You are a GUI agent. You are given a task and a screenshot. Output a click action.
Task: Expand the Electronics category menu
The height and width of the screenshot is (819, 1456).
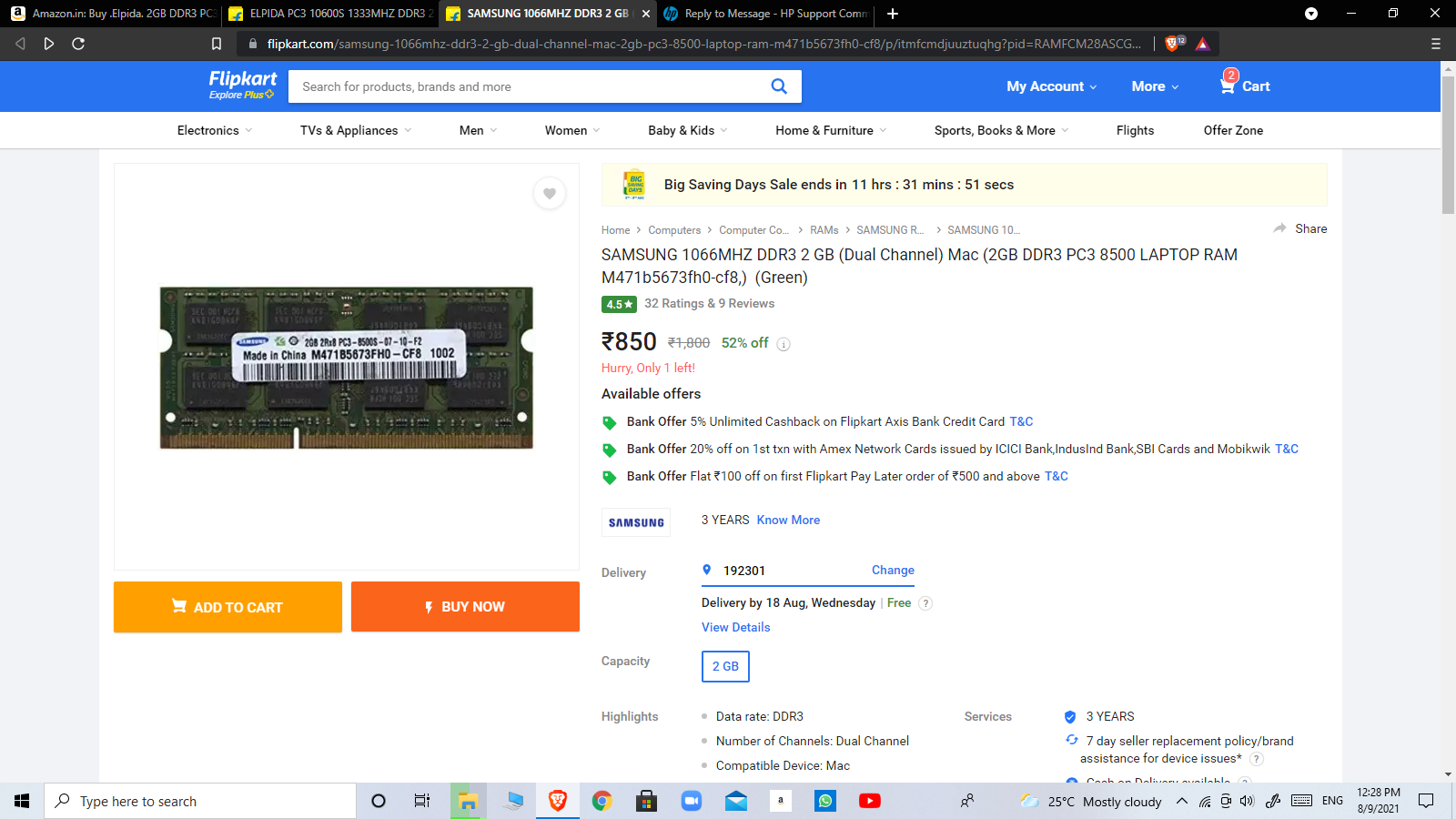pyautogui.click(x=213, y=130)
